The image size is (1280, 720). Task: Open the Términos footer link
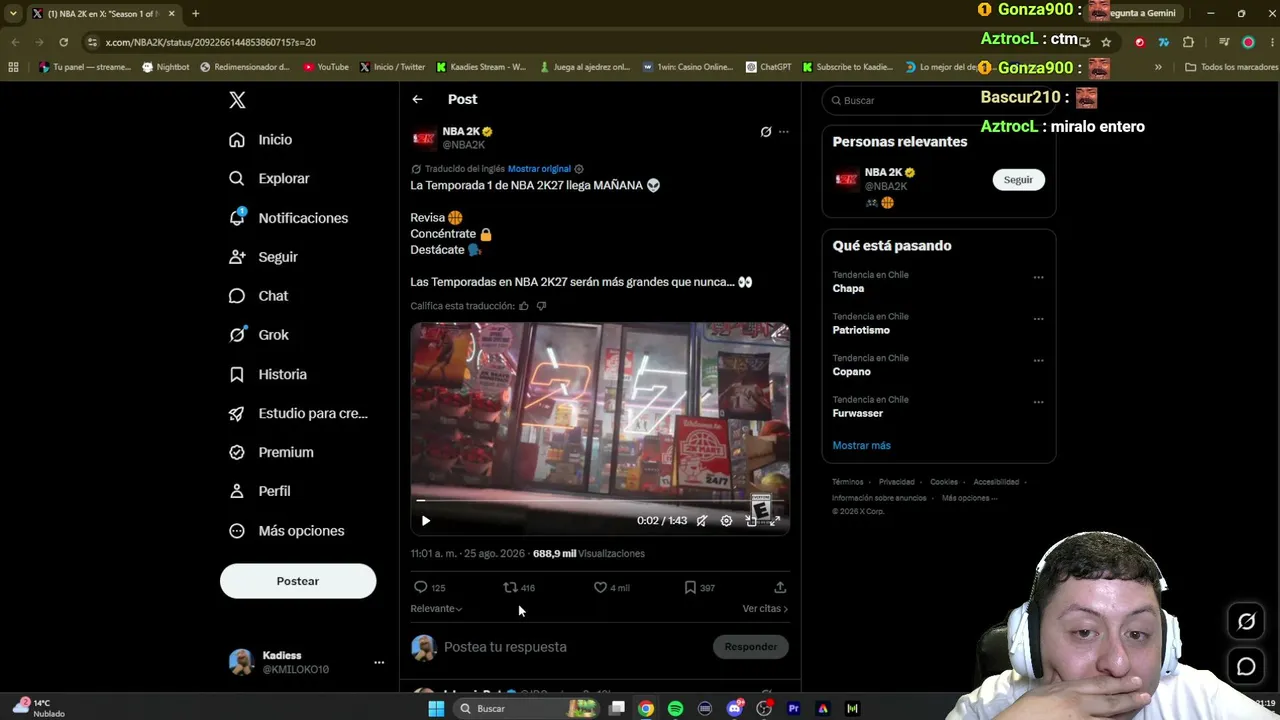(x=848, y=482)
